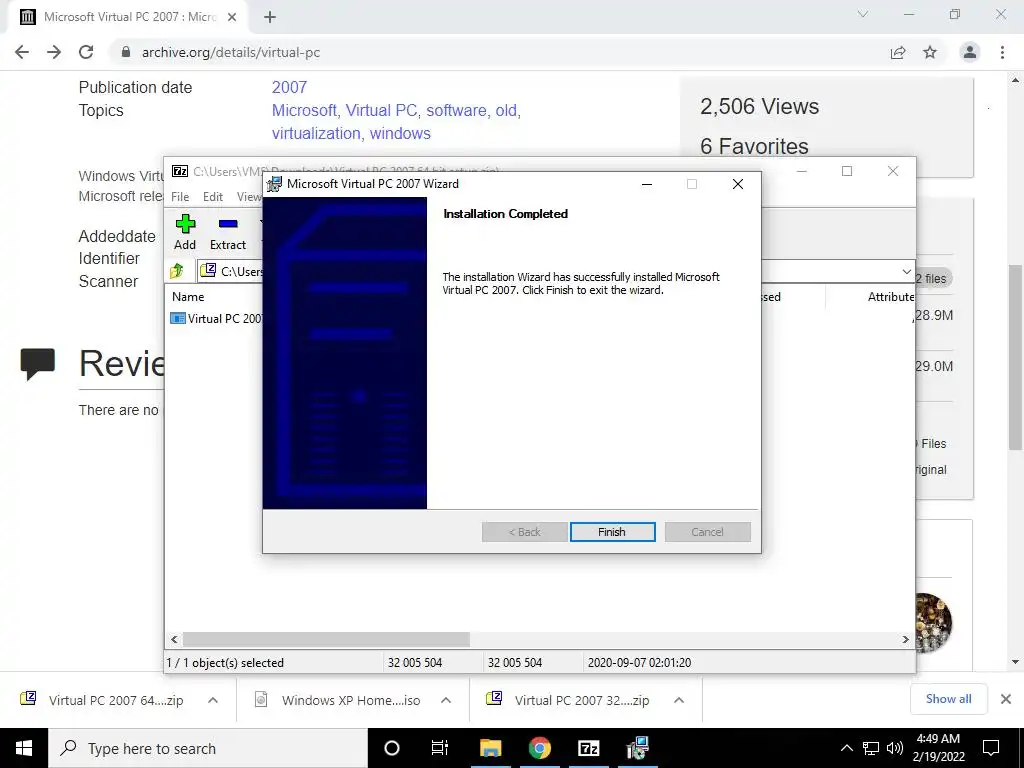Screen dimensions: 1024x768
Task: Click the Chrome back arrow
Action: (22, 52)
